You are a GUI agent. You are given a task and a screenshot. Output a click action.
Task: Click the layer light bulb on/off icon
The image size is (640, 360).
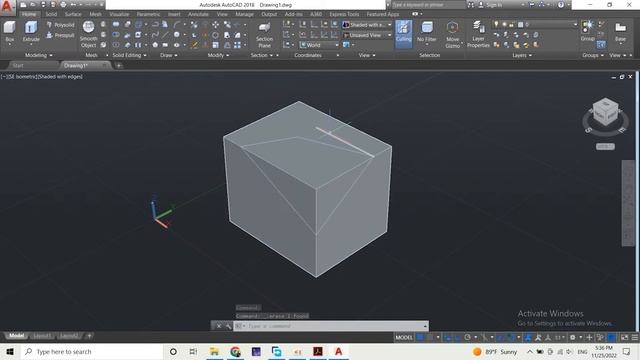(x=496, y=25)
